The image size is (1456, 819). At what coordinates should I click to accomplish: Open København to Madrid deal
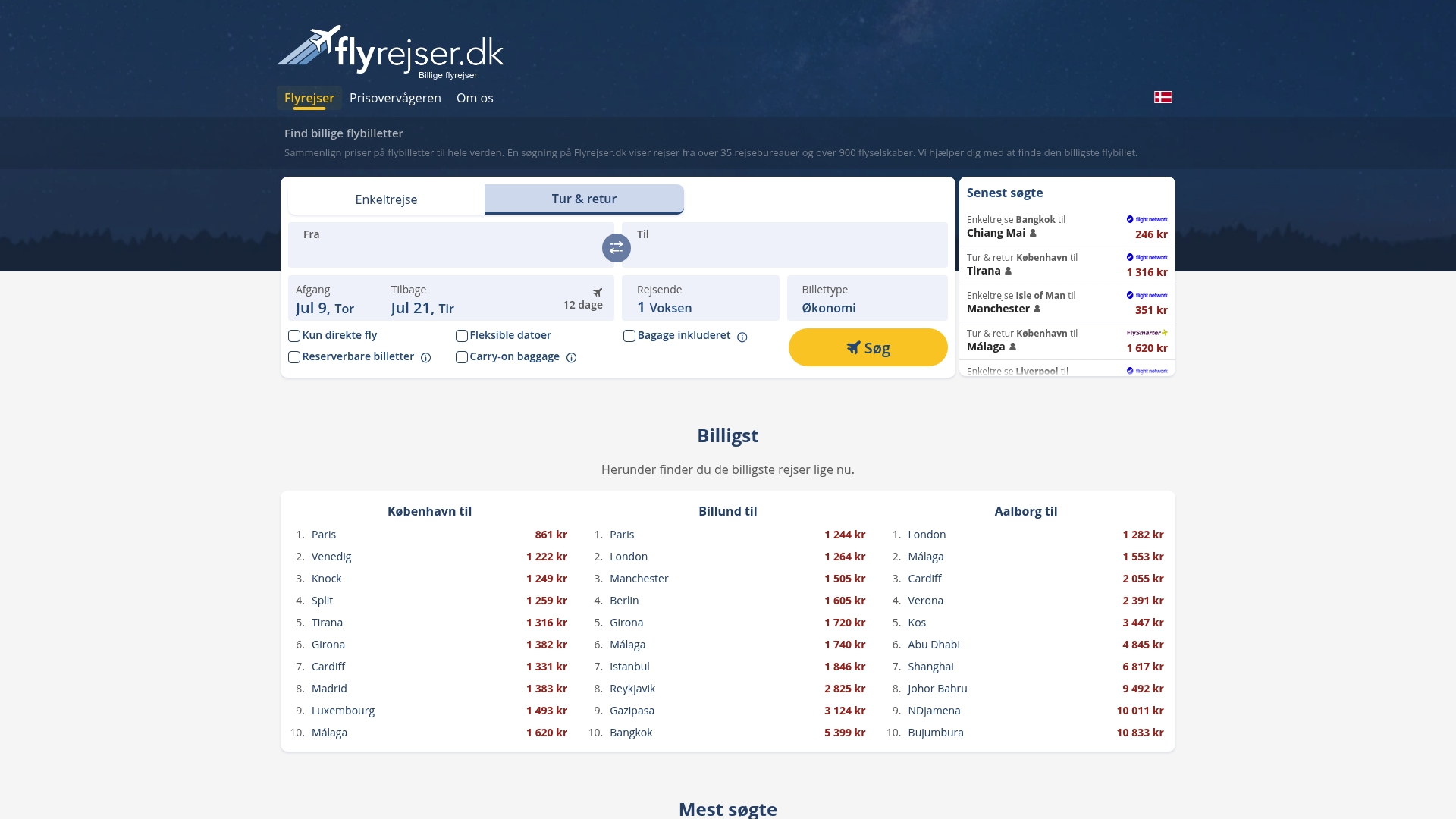tap(429, 689)
